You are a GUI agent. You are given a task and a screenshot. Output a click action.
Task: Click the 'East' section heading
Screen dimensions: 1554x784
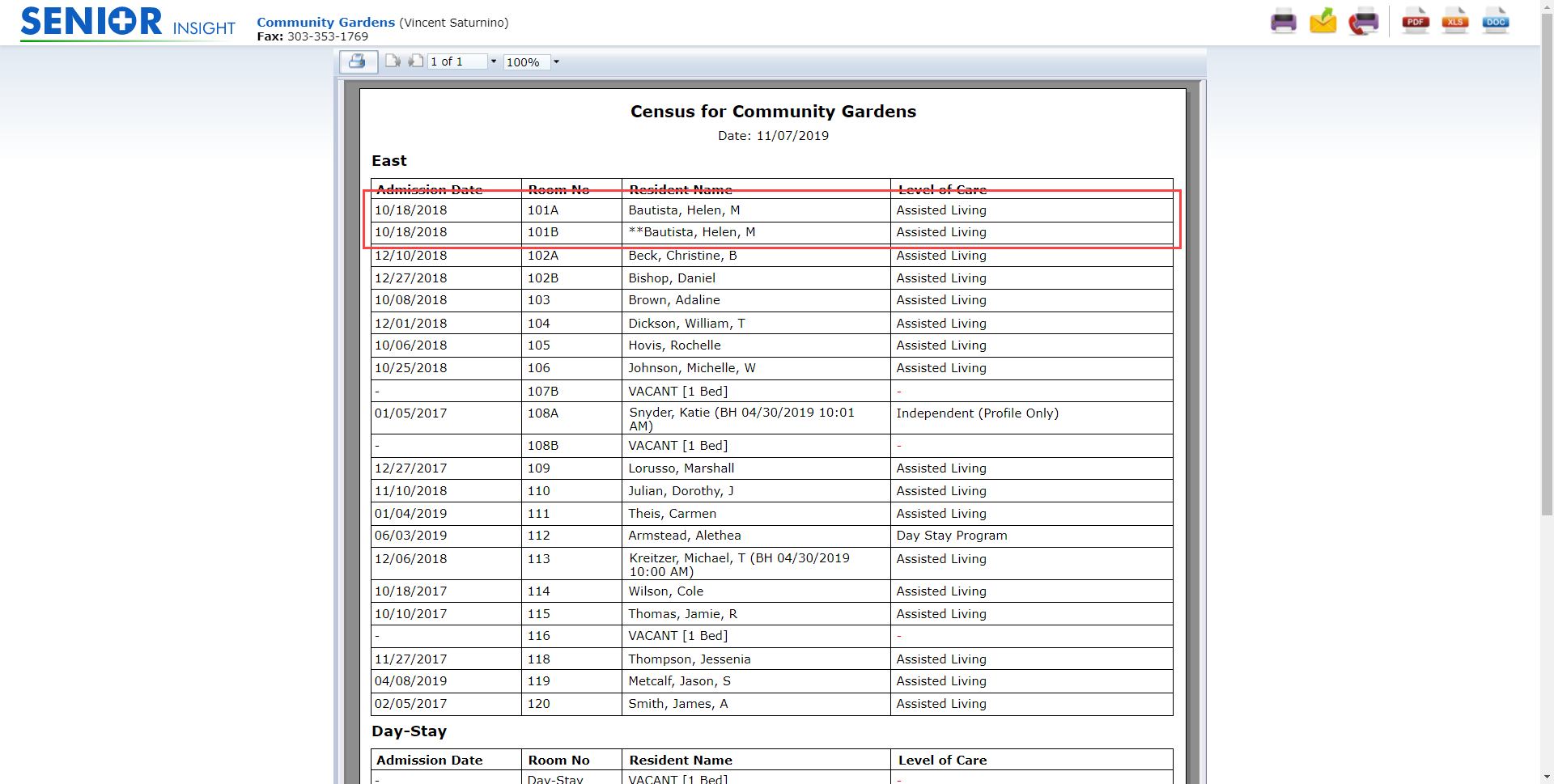[x=389, y=161]
